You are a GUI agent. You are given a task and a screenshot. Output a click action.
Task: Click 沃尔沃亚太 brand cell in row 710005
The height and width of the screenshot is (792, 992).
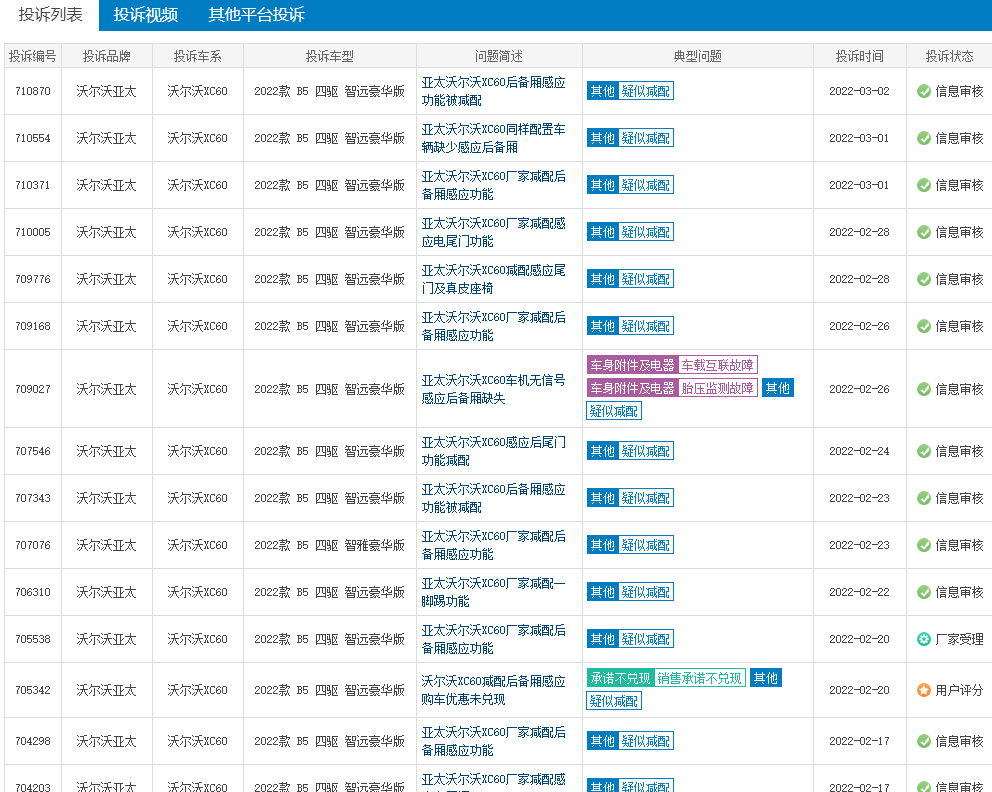tap(106, 232)
